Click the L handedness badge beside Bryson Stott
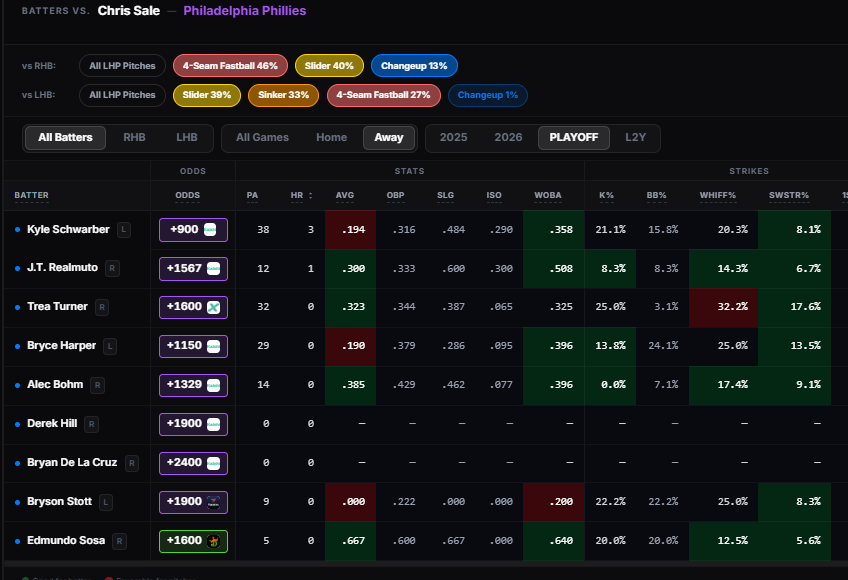This screenshot has height=580, width=848. click(106, 502)
